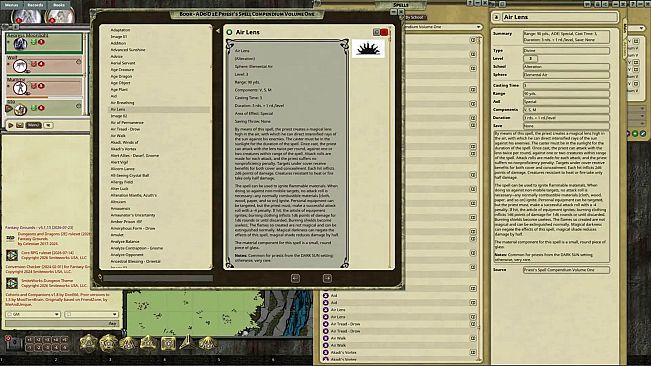Image resolution: width=651 pixels, height=366 pixels.
Task: Toggle Wolf's friend-or-foe faction icon
Action: (34, 64)
